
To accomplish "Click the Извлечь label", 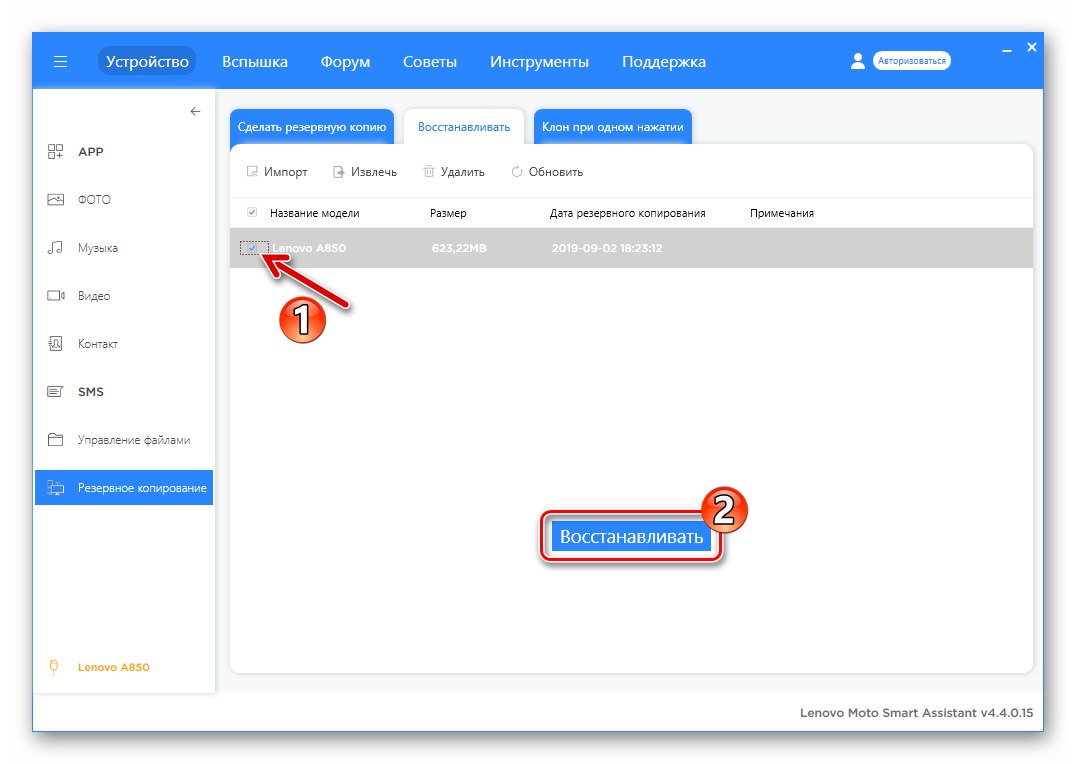I will point(373,172).
